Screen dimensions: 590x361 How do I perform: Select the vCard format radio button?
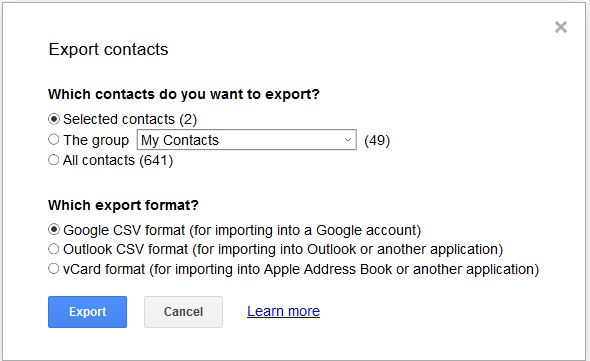54,269
